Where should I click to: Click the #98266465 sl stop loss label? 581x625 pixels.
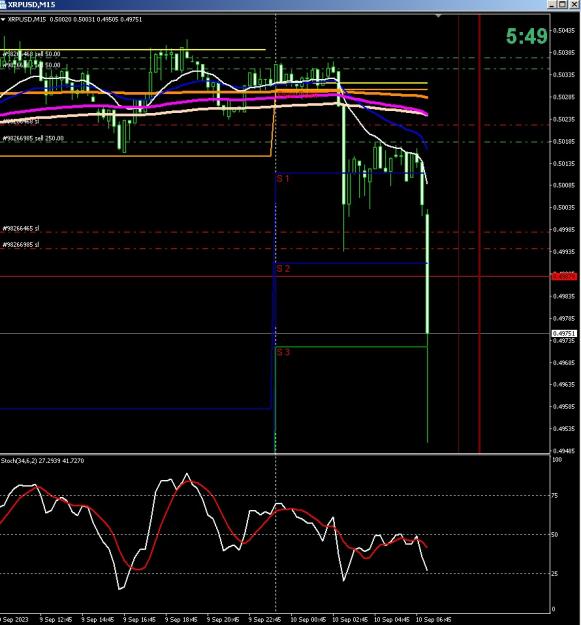(21, 228)
